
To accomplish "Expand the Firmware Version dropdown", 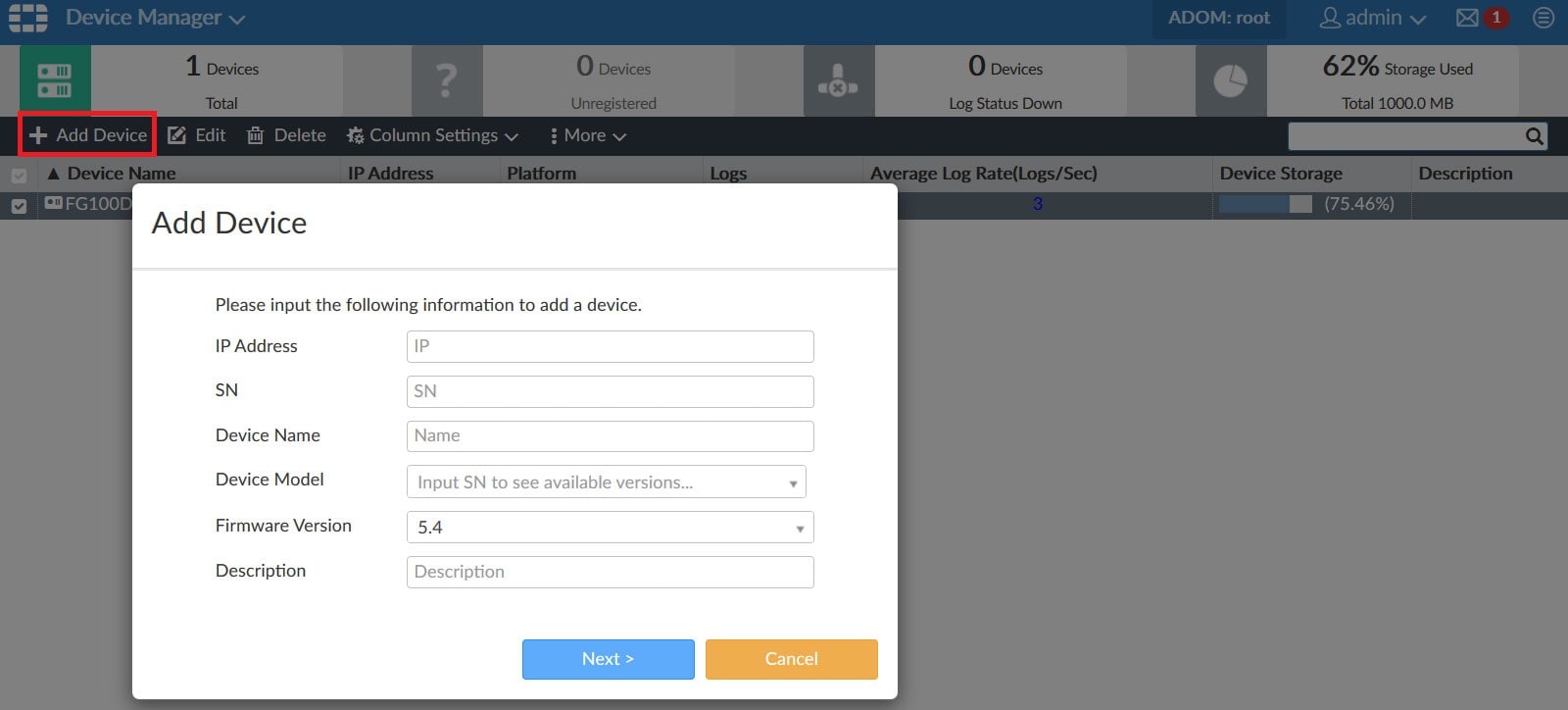I will coord(610,528).
